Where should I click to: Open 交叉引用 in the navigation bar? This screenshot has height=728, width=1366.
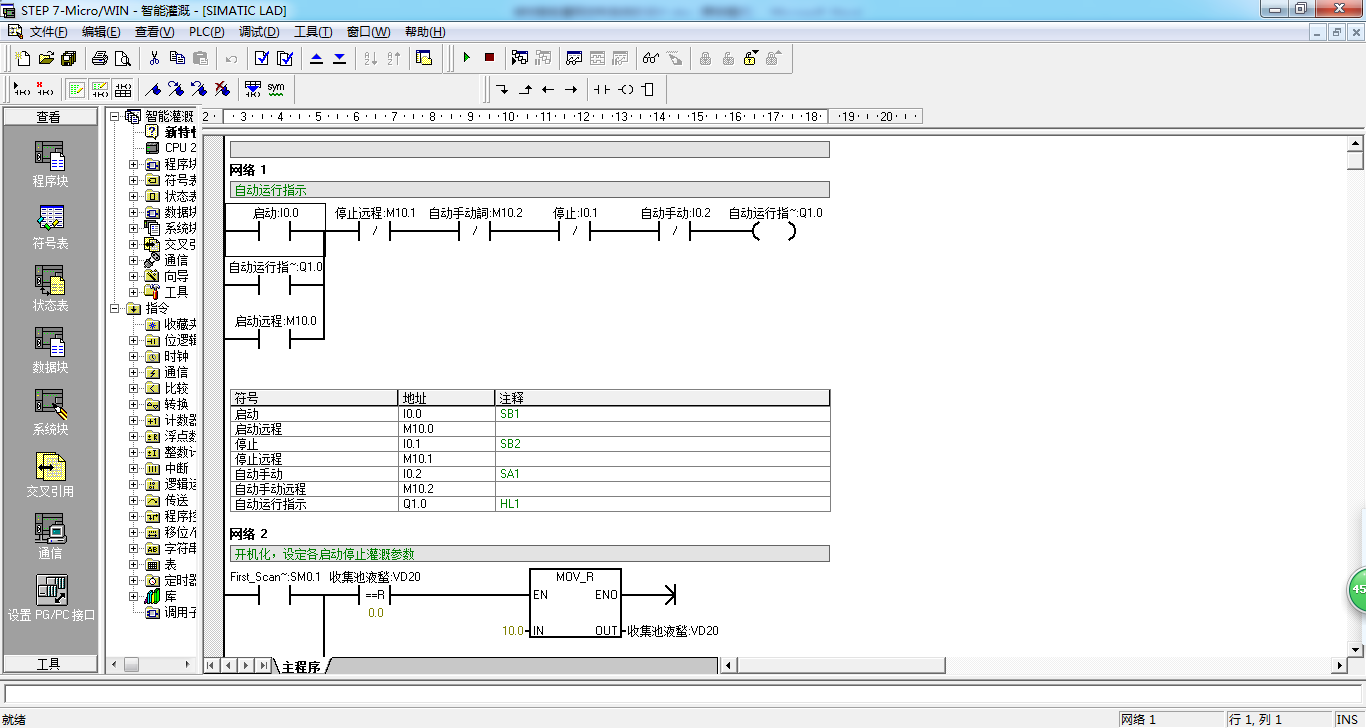click(x=50, y=475)
